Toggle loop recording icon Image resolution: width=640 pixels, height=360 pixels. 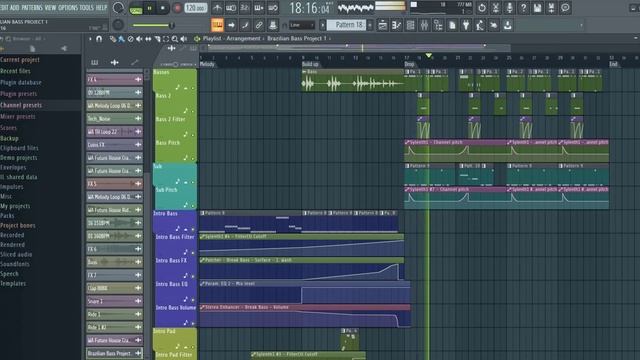click(x=273, y=8)
